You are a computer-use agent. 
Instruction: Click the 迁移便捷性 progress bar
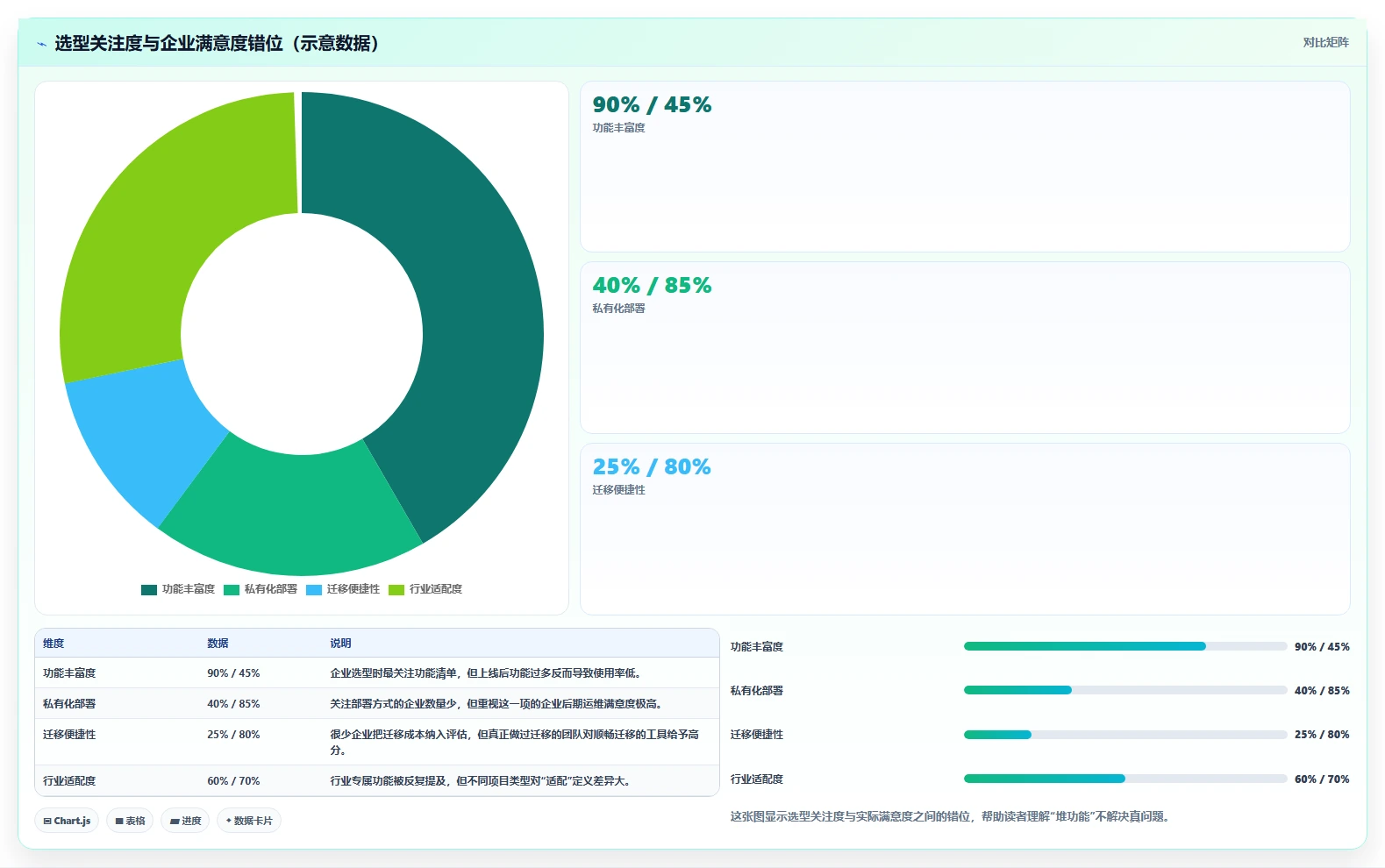pyautogui.click(x=1125, y=735)
